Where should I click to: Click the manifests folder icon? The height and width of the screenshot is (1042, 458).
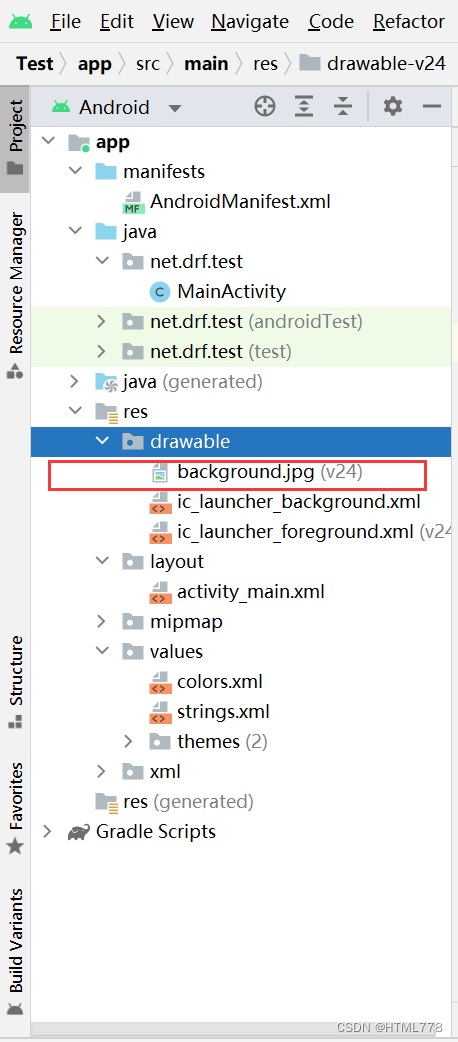[106, 172]
